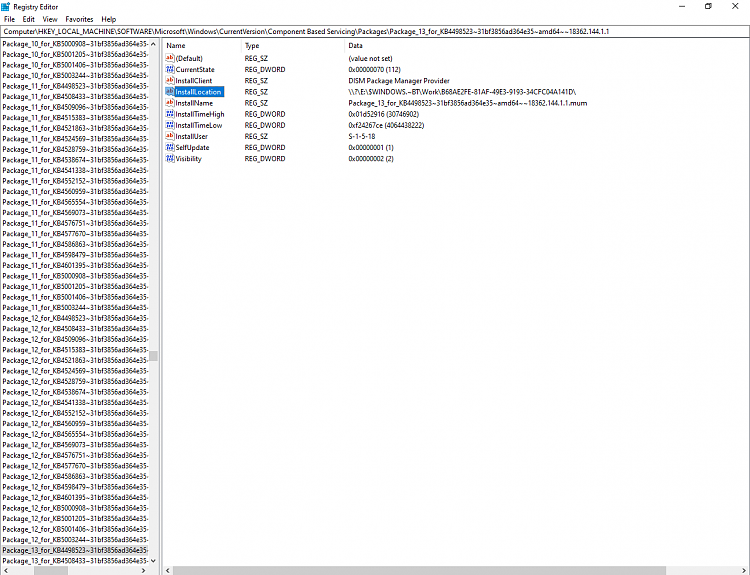Click the values pane horizontal scrollbar thumb

pyautogui.click(x=419, y=570)
